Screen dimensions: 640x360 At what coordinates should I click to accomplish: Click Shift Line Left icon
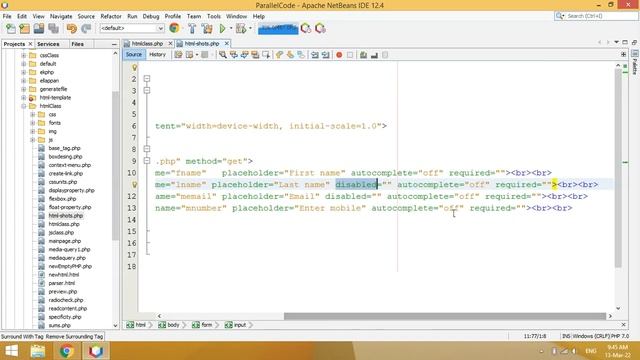point(315,55)
